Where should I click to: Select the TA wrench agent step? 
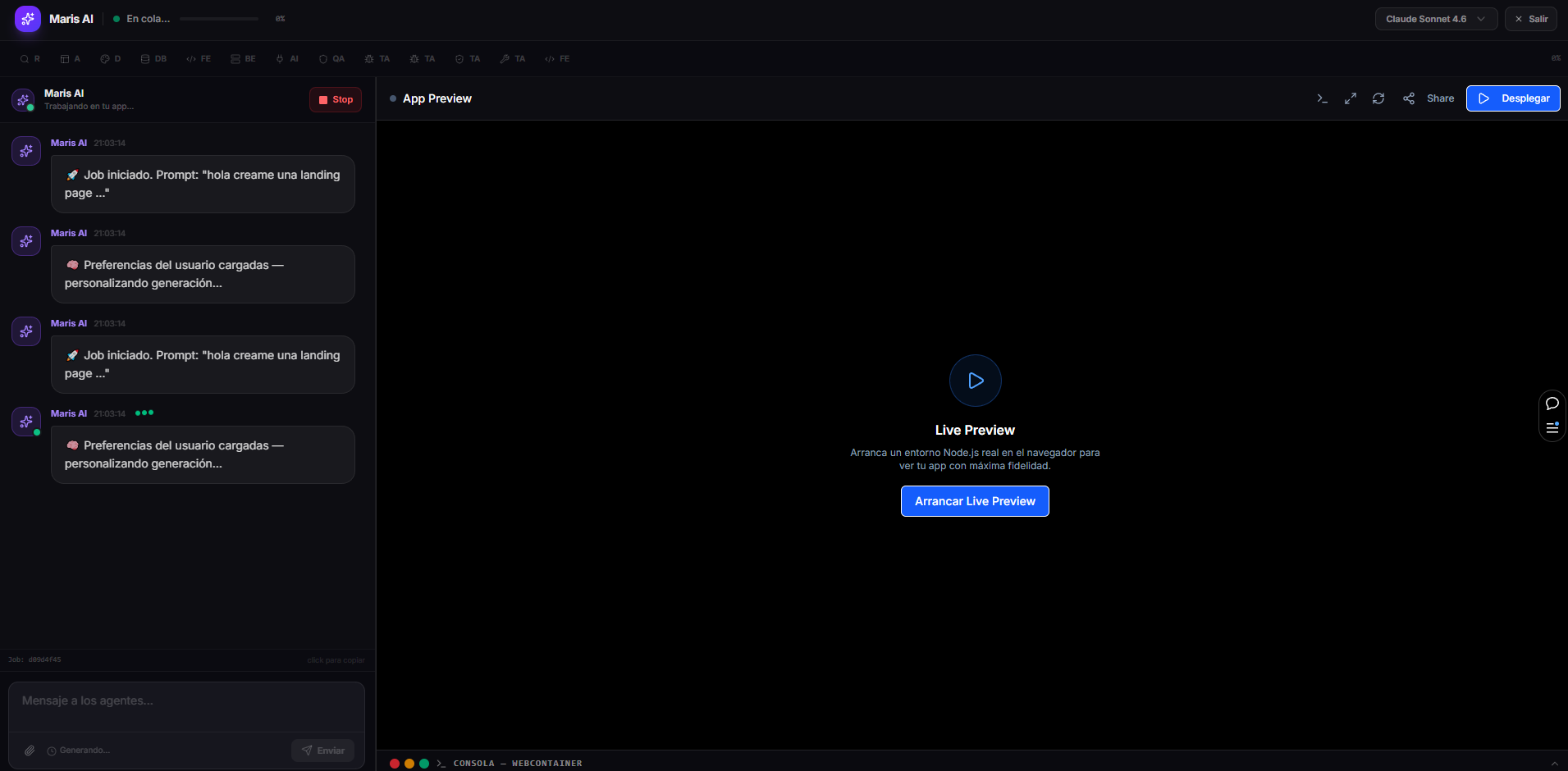(513, 59)
